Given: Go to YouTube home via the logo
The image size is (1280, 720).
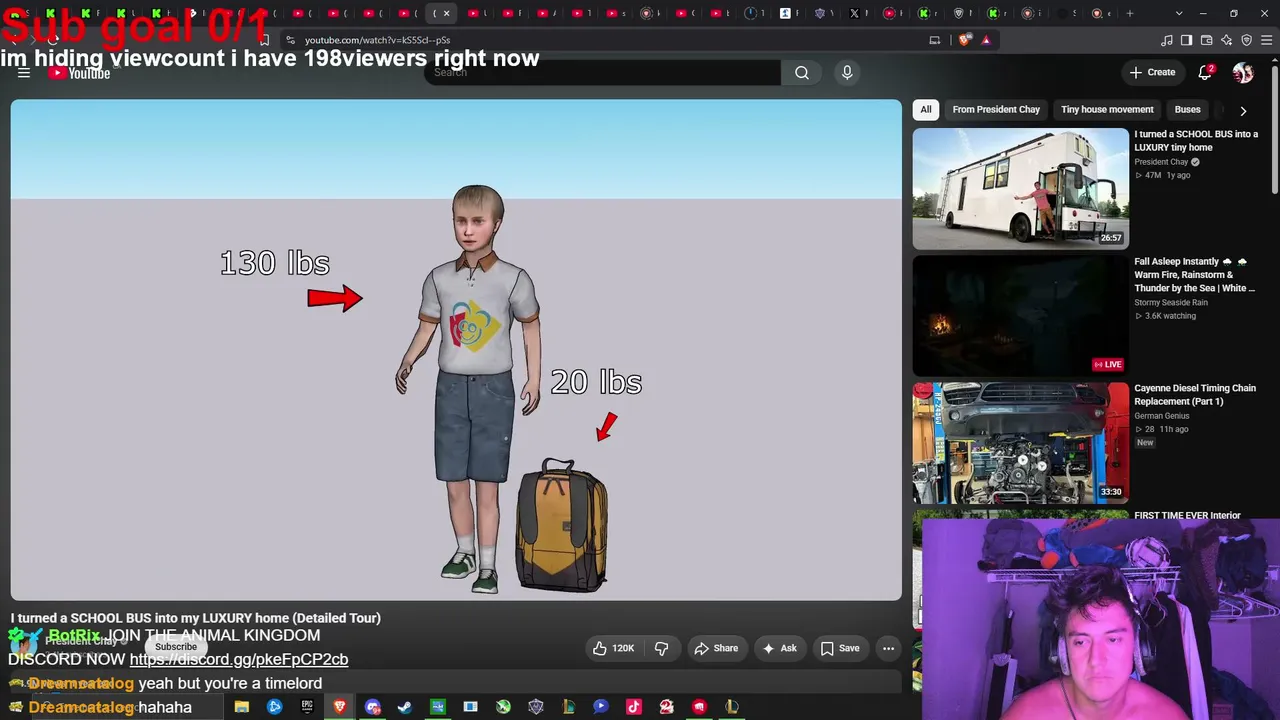Looking at the screenshot, I should [x=79, y=73].
